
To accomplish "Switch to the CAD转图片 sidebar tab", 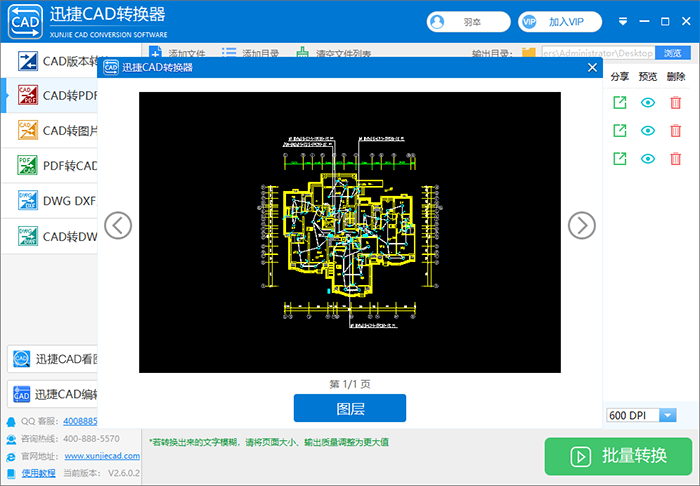I will (50, 130).
